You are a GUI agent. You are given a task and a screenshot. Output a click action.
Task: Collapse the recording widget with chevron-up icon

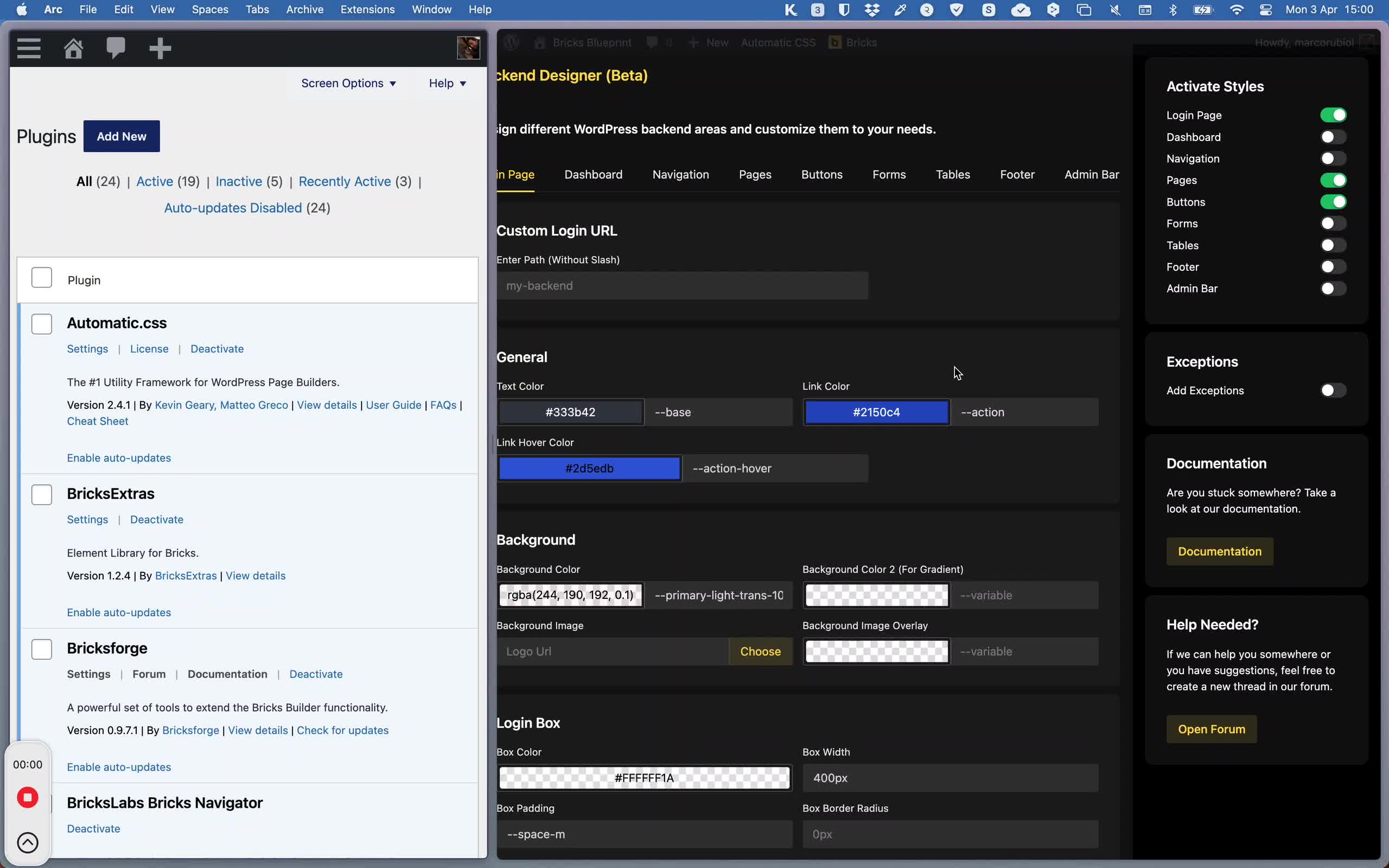click(28, 843)
